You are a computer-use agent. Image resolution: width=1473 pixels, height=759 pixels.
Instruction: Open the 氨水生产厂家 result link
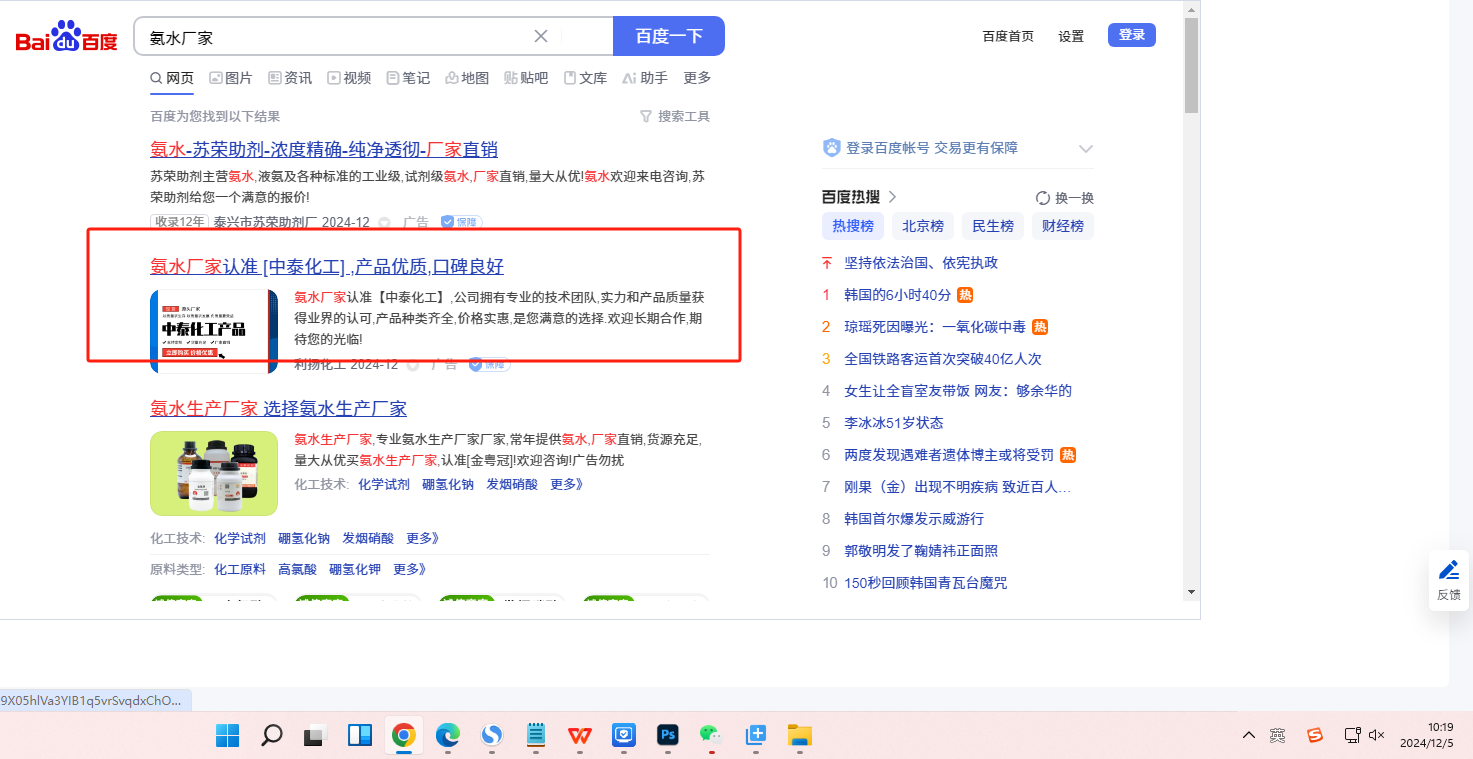[x=278, y=408]
